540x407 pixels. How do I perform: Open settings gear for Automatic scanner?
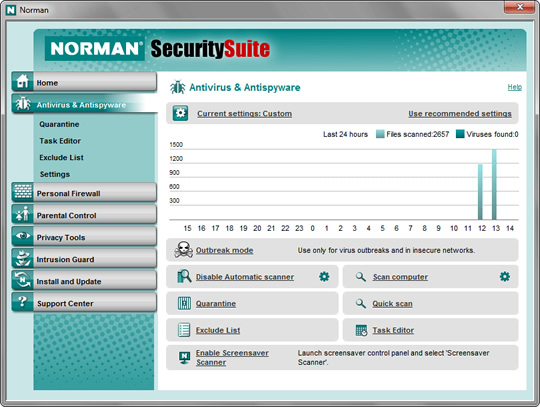pyautogui.click(x=324, y=276)
